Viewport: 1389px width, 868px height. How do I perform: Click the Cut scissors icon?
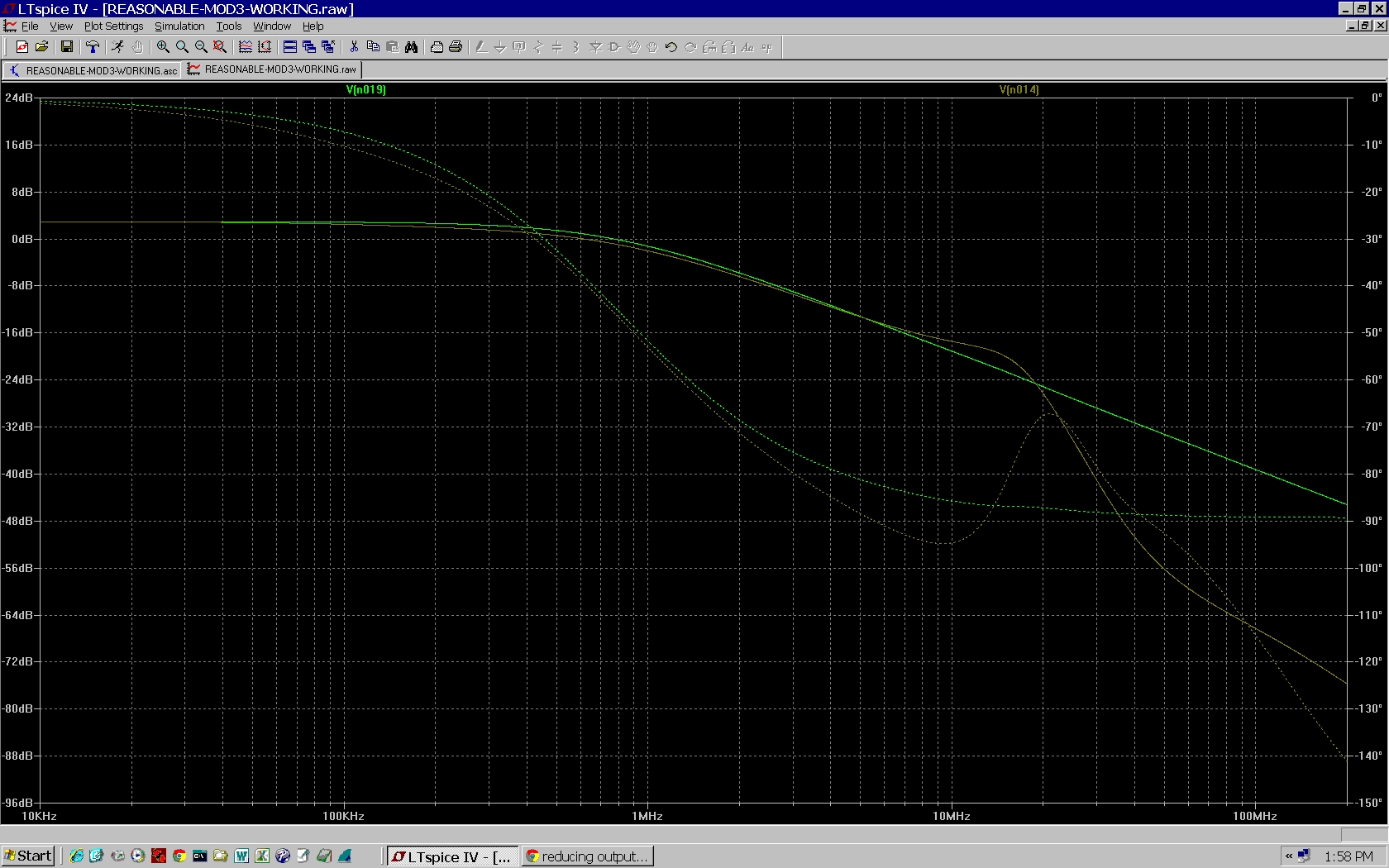[x=354, y=47]
